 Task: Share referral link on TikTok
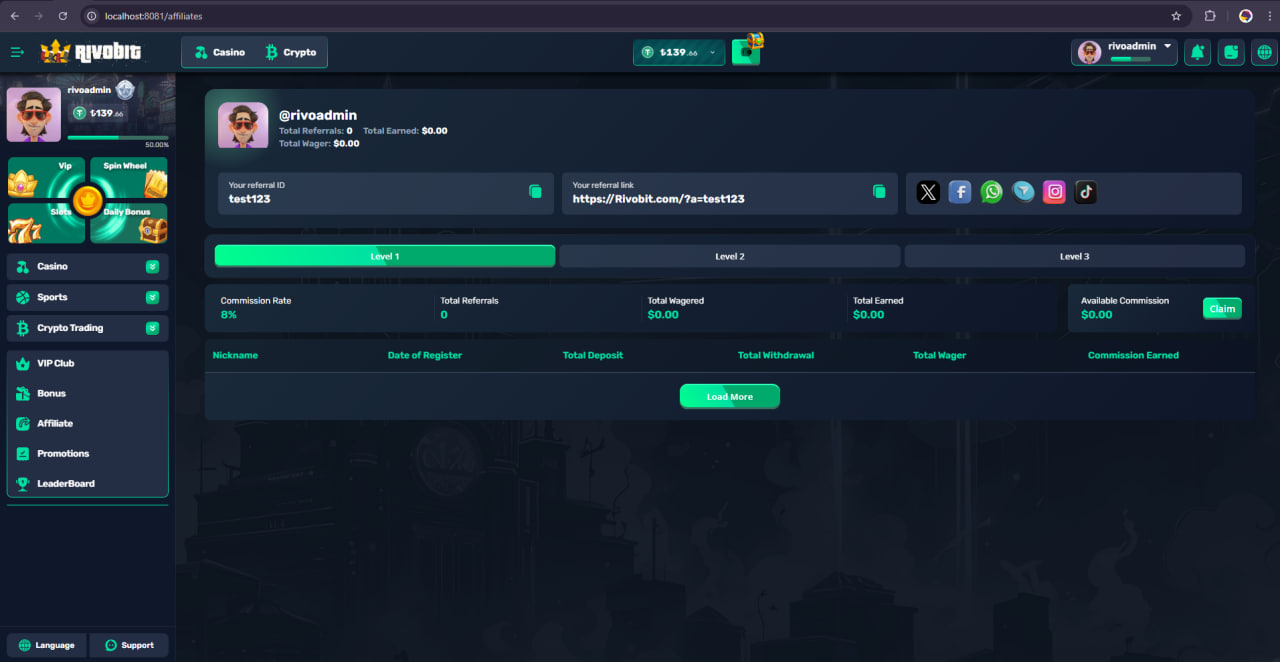click(1086, 192)
